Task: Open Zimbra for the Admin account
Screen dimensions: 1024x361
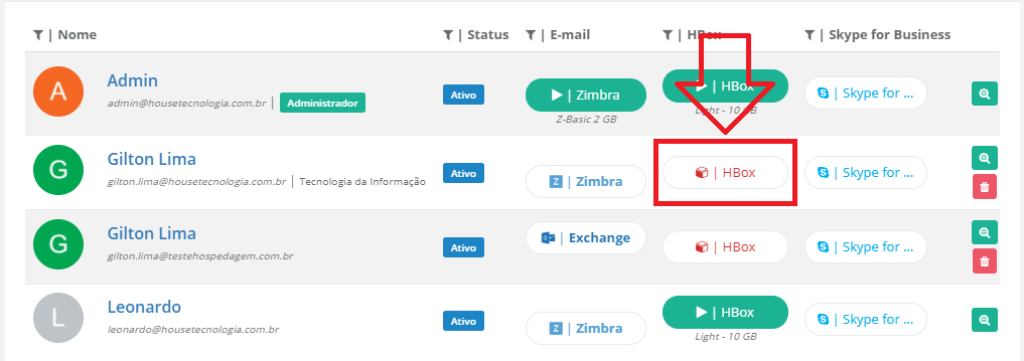Action: tap(586, 95)
